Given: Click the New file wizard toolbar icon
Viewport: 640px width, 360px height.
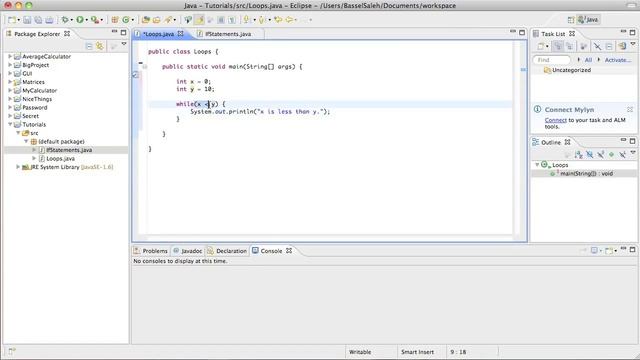Looking at the screenshot, I should coord(12,20).
